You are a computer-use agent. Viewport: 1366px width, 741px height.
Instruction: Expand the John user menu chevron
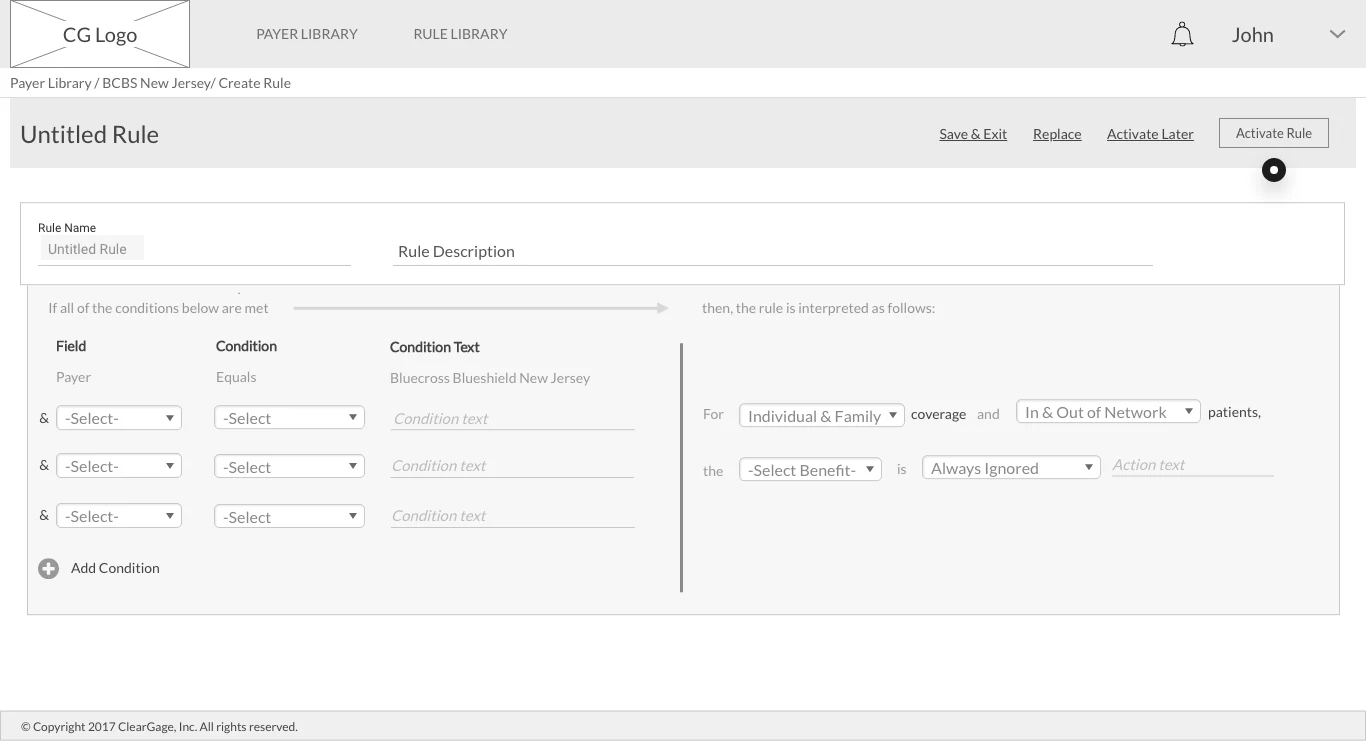tap(1337, 34)
